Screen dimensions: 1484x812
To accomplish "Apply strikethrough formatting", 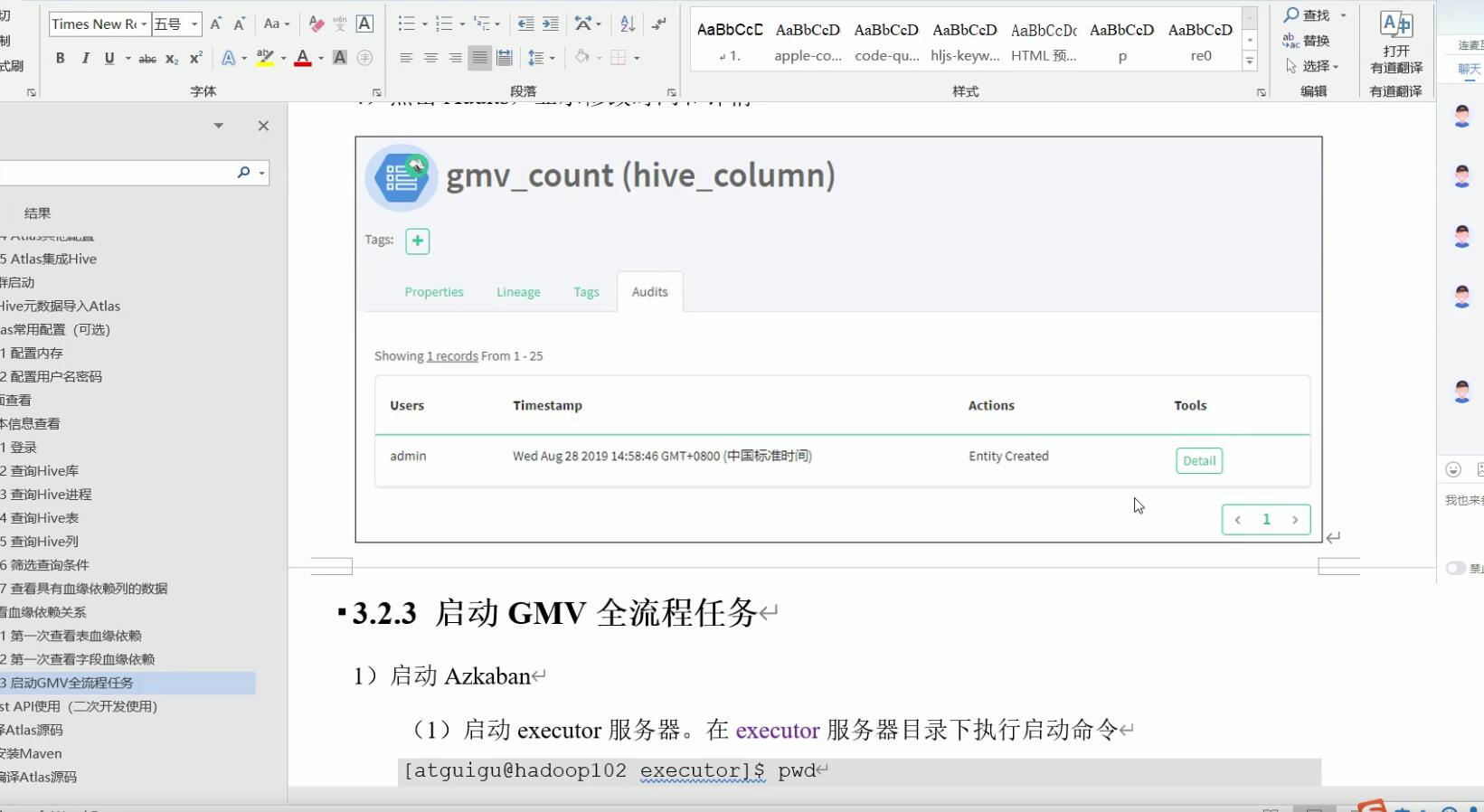I will click(x=147, y=58).
